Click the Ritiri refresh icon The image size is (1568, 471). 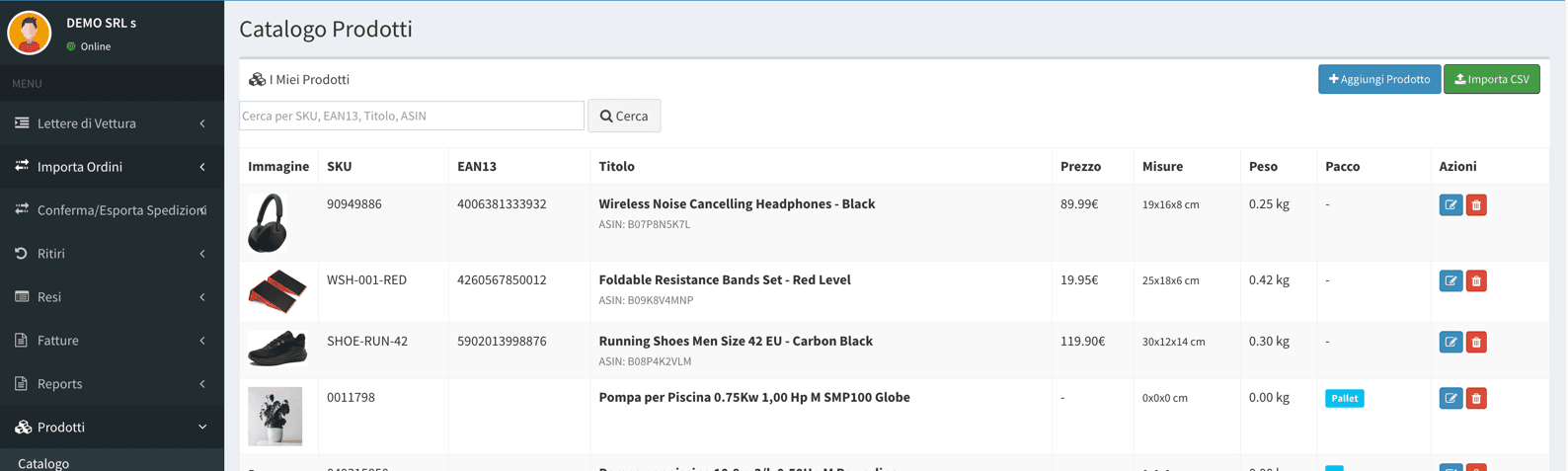pos(22,254)
